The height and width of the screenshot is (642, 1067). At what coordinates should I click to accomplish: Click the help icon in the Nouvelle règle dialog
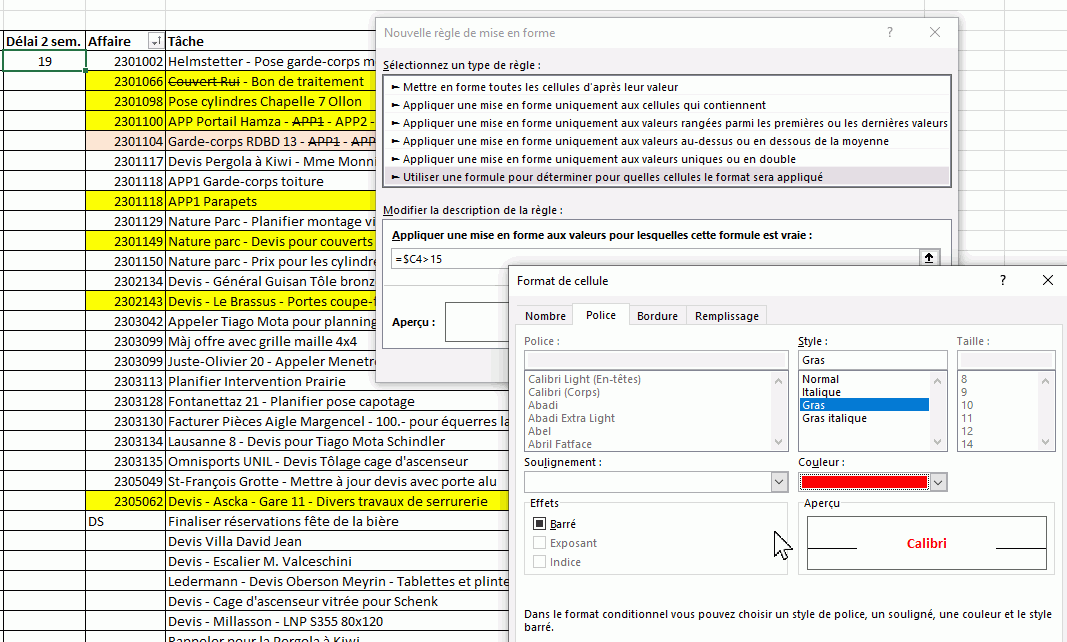click(x=890, y=32)
